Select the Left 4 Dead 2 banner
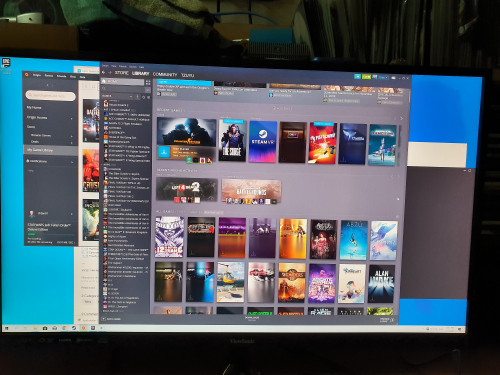Screen dimensions: 500x375 (187, 189)
